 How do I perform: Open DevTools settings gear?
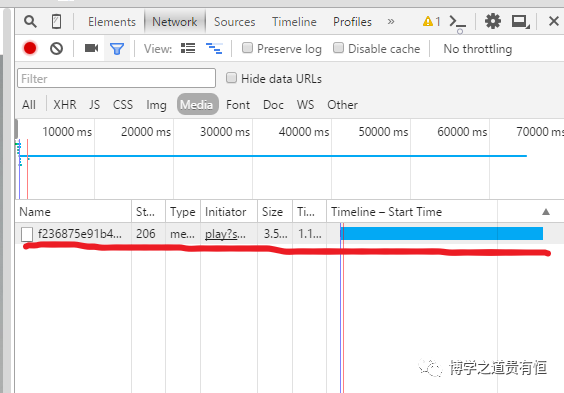(492, 21)
